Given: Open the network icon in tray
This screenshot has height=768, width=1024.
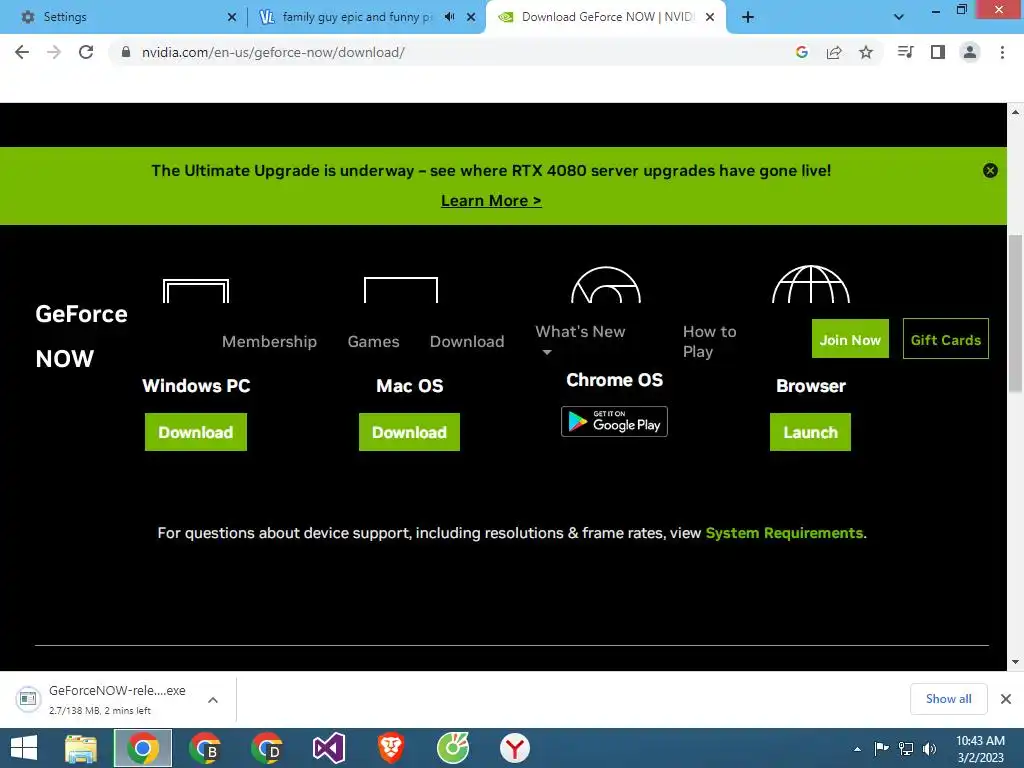Looking at the screenshot, I should [x=906, y=749].
